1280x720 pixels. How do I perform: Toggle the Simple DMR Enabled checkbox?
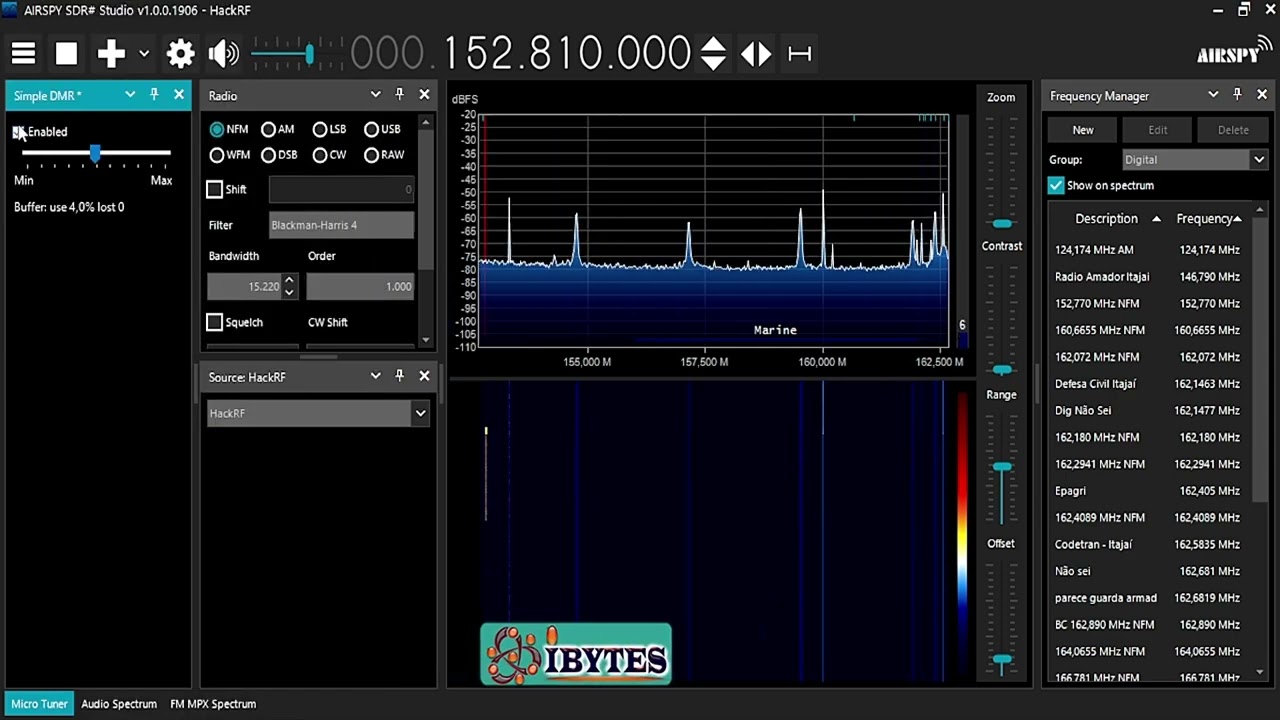coord(19,132)
